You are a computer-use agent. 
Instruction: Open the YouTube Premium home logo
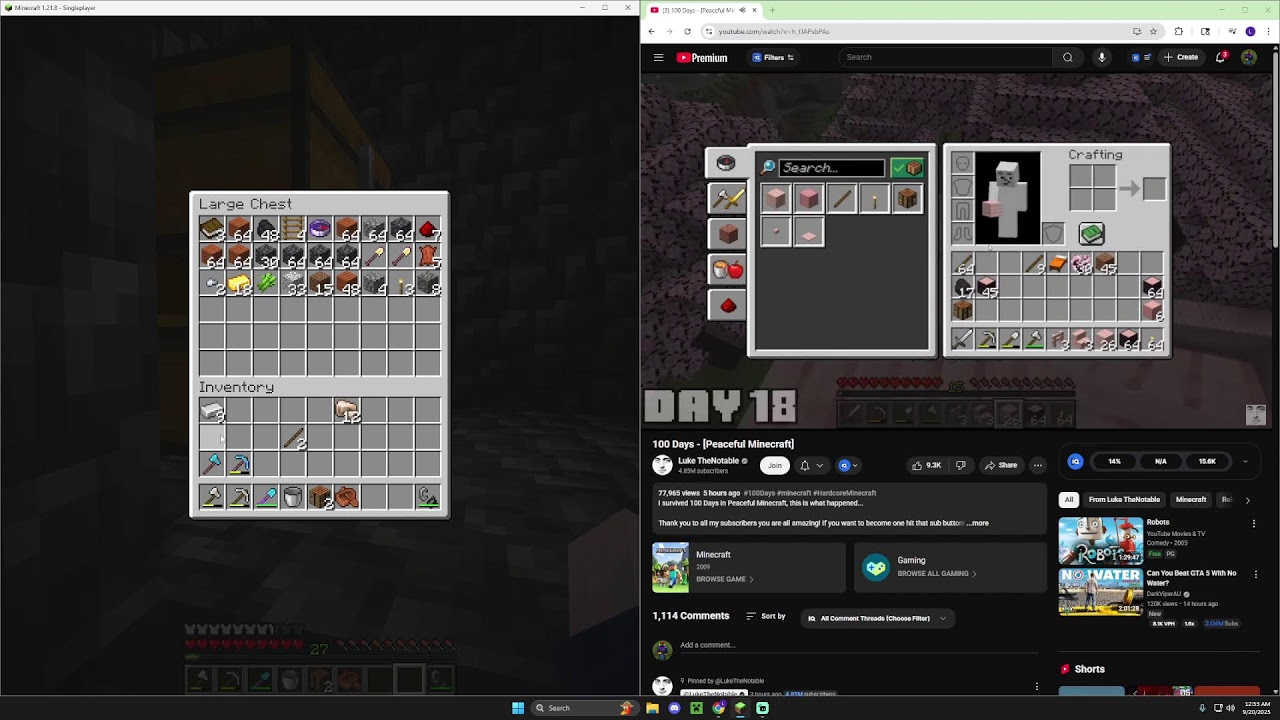(x=702, y=57)
